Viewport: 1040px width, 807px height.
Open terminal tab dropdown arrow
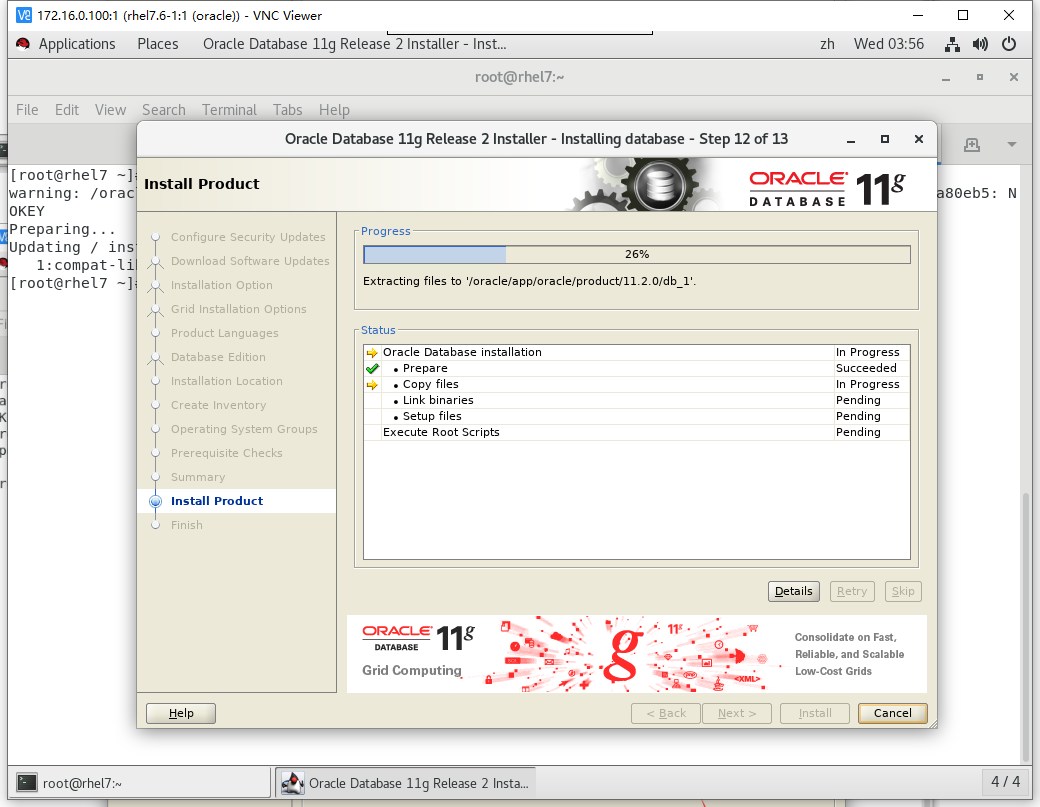pyautogui.click(x=1011, y=145)
